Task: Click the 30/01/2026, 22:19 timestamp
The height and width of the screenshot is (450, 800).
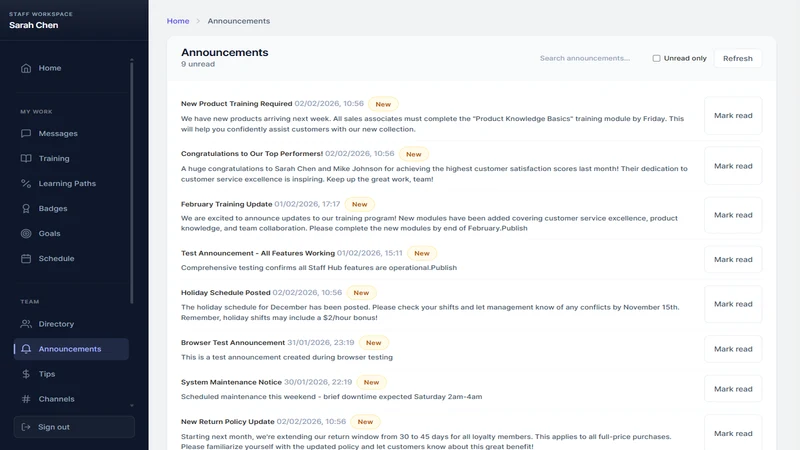Action: [318, 382]
